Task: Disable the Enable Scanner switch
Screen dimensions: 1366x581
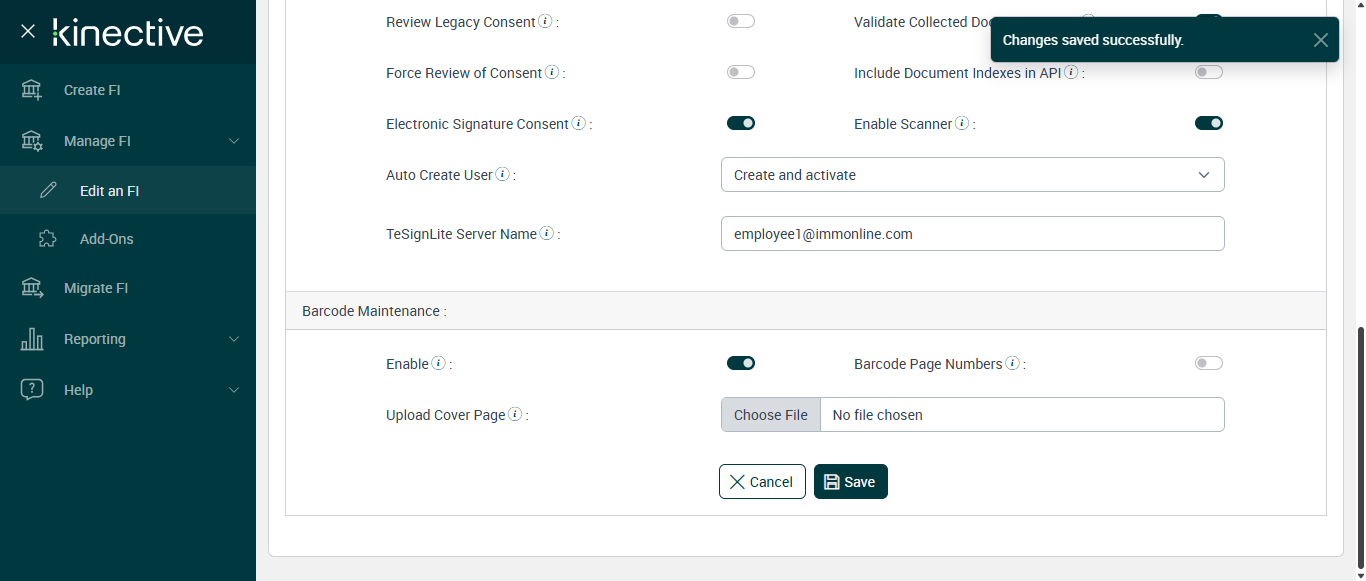Action: 1209,123
